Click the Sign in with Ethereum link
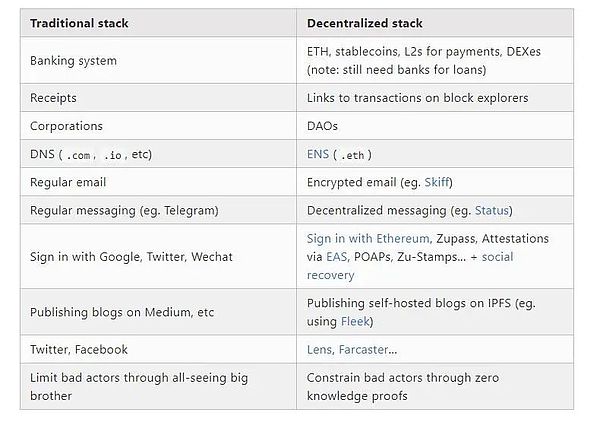The height and width of the screenshot is (422, 600). [x=368, y=239]
